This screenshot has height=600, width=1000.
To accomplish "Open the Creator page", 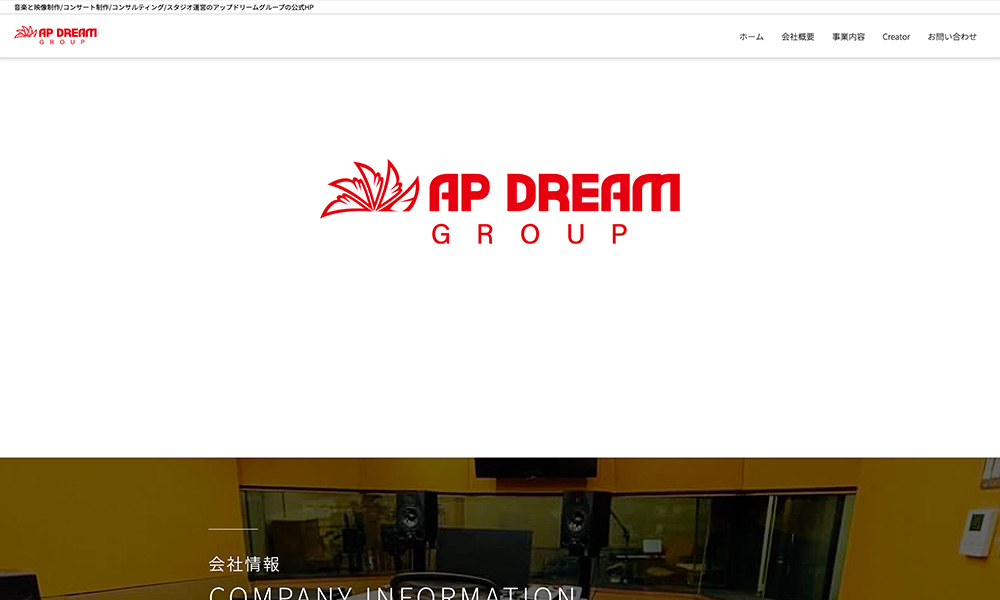I will pos(896,36).
